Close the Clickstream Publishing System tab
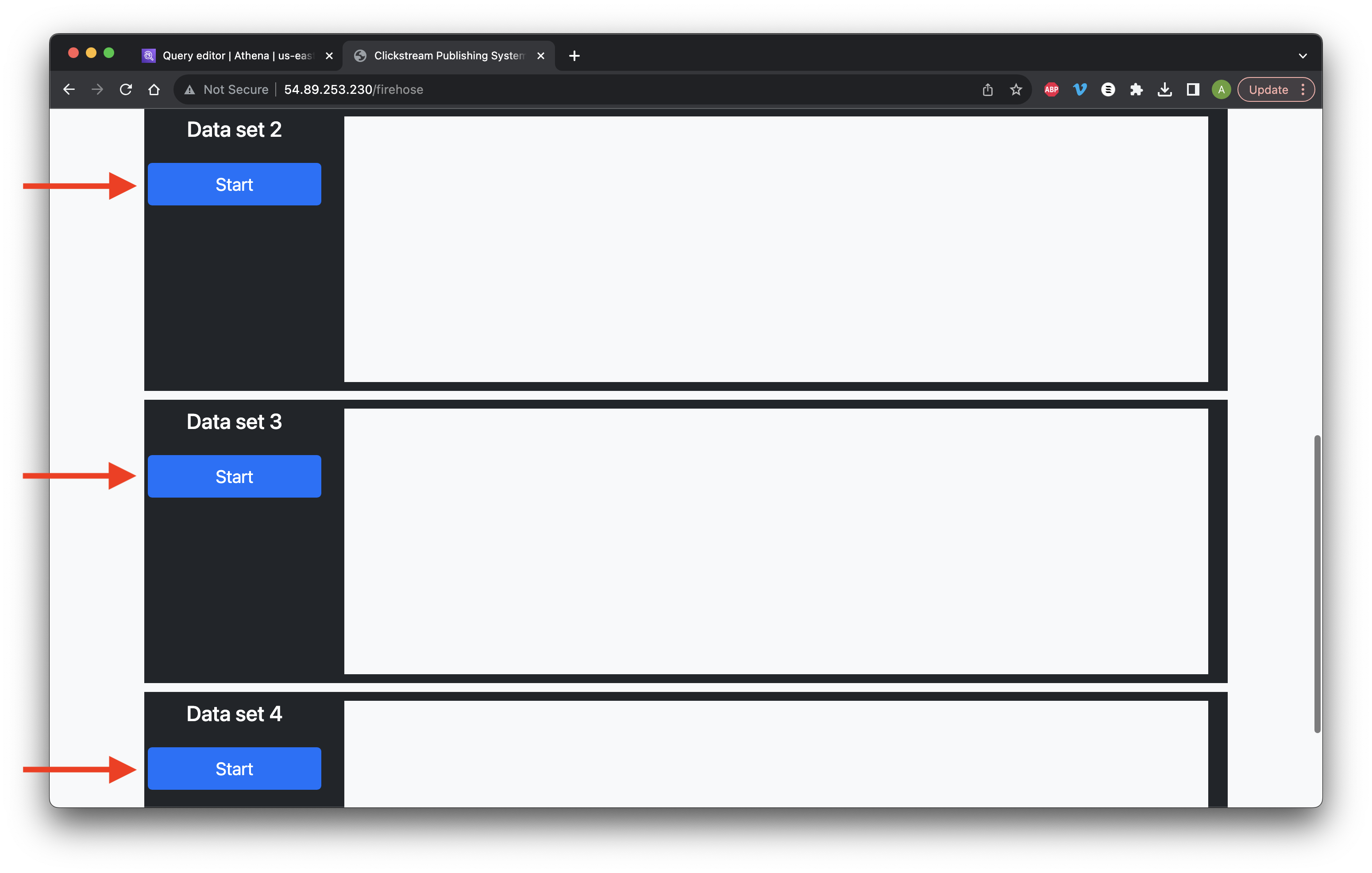The image size is (1372, 873). pyautogui.click(x=541, y=56)
